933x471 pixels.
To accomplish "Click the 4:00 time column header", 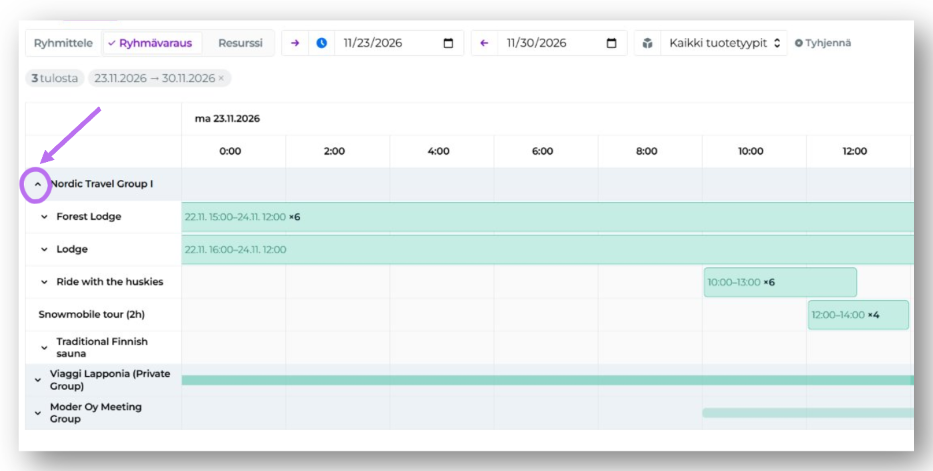I will click(x=439, y=151).
